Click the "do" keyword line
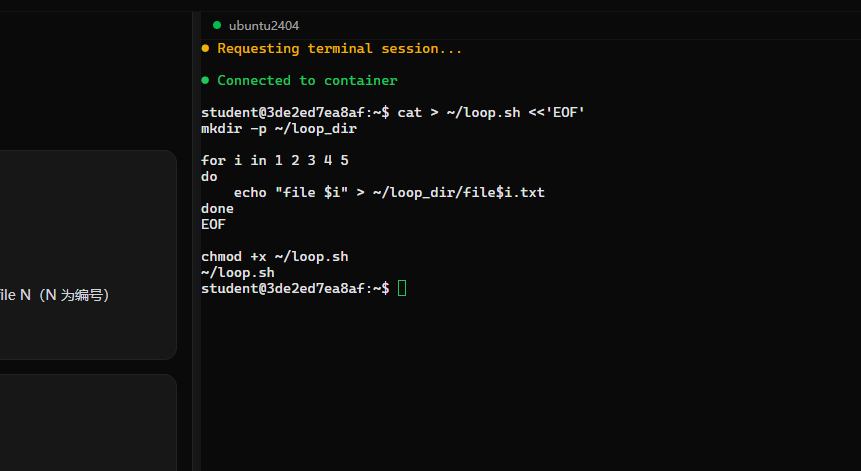The height and width of the screenshot is (471, 861). tap(209, 177)
